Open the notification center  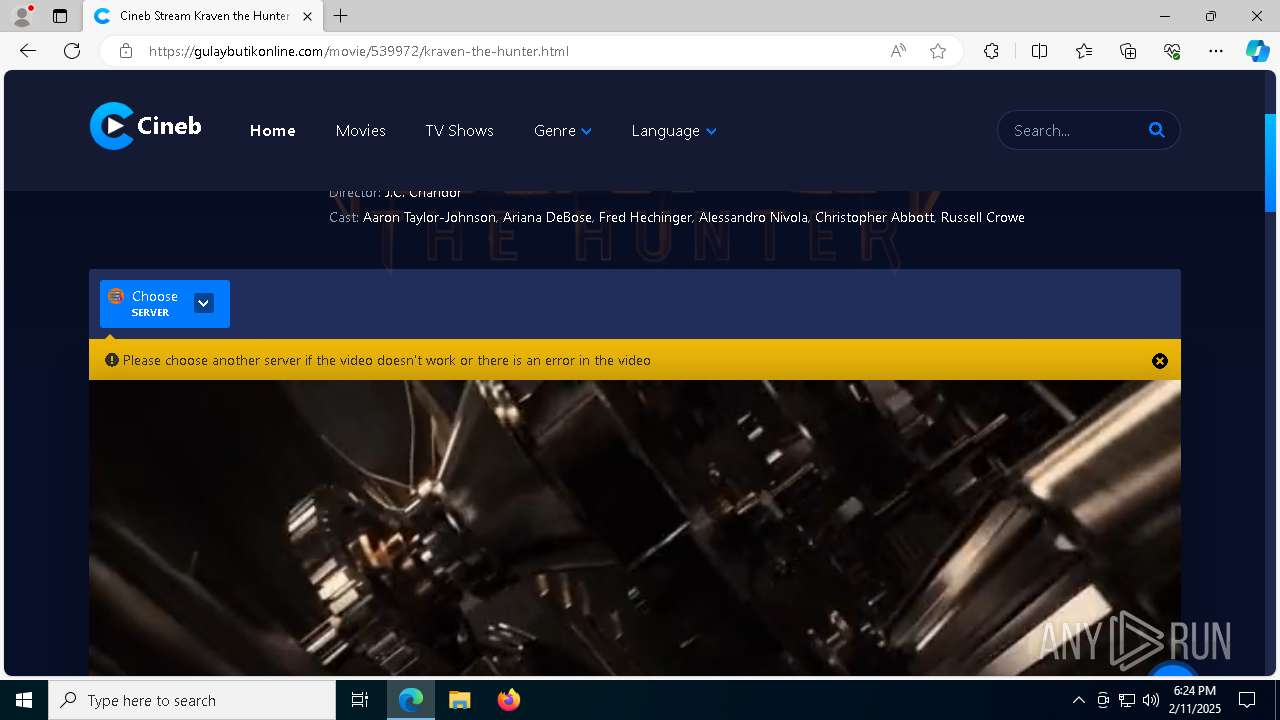1247,700
